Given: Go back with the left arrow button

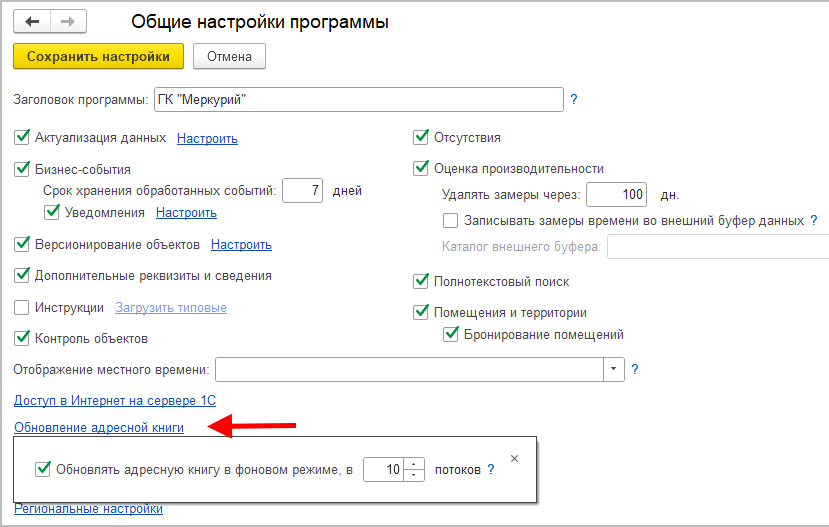Looking at the screenshot, I should tap(32, 22).
